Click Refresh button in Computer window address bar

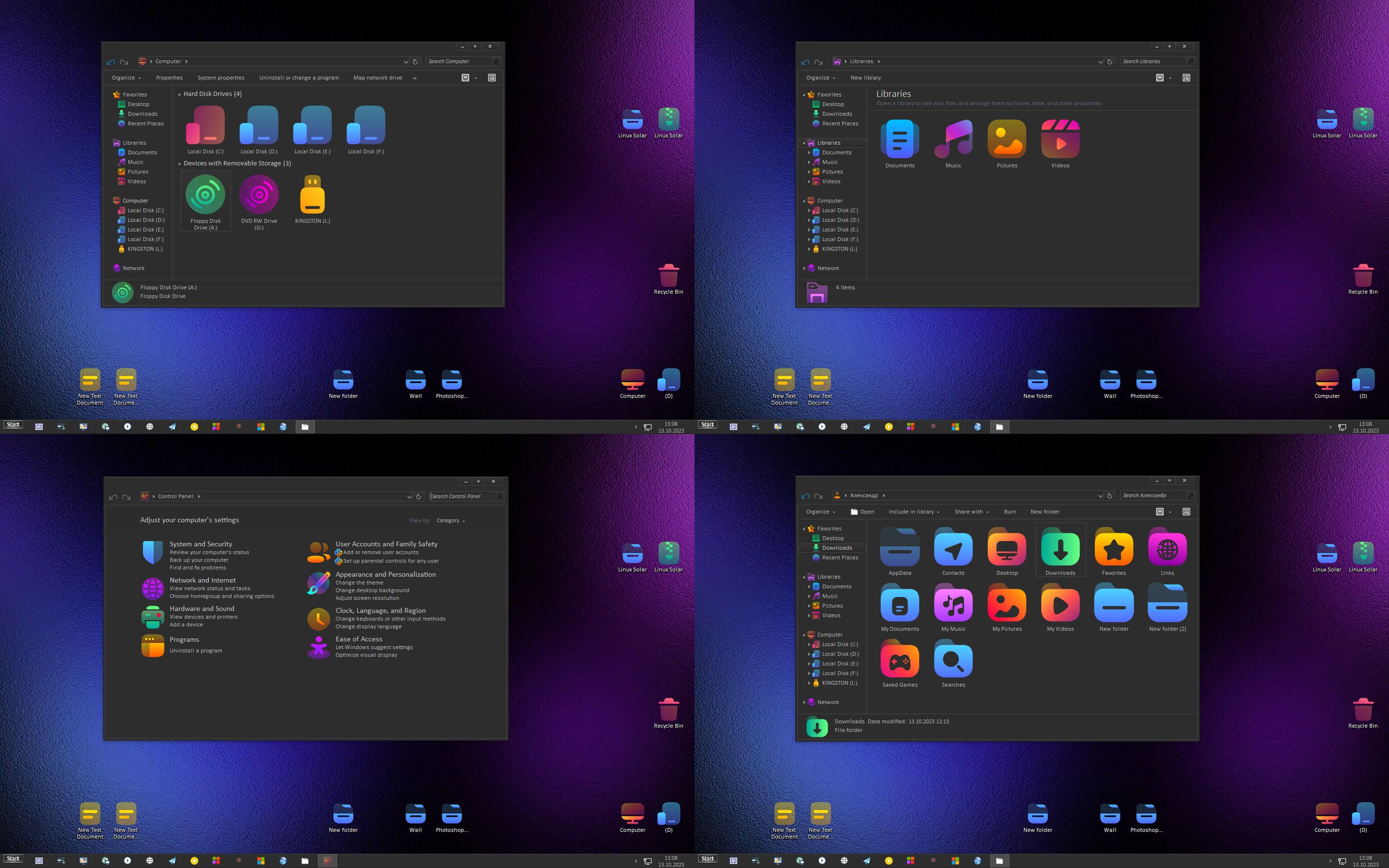[415, 62]
